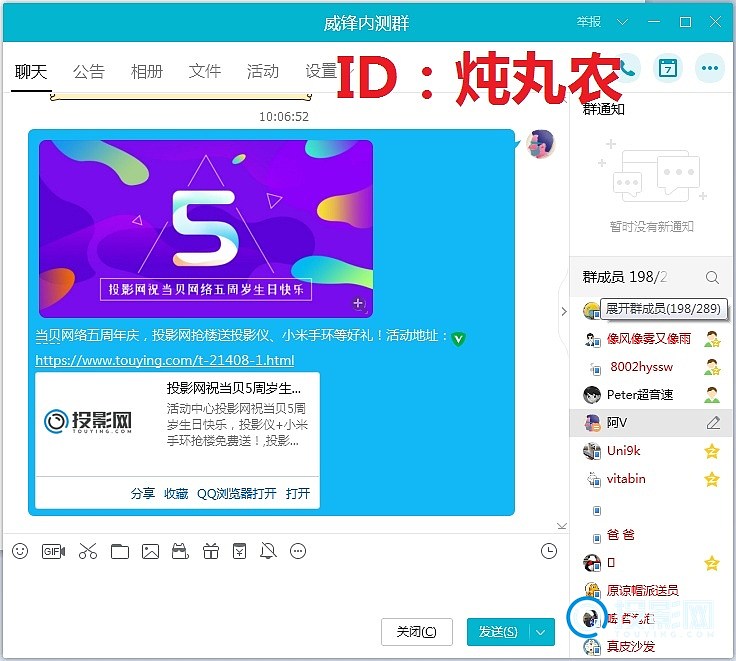Click the 投影网 link preview card title
Screen dimensions: 736x661
[234, 389]
